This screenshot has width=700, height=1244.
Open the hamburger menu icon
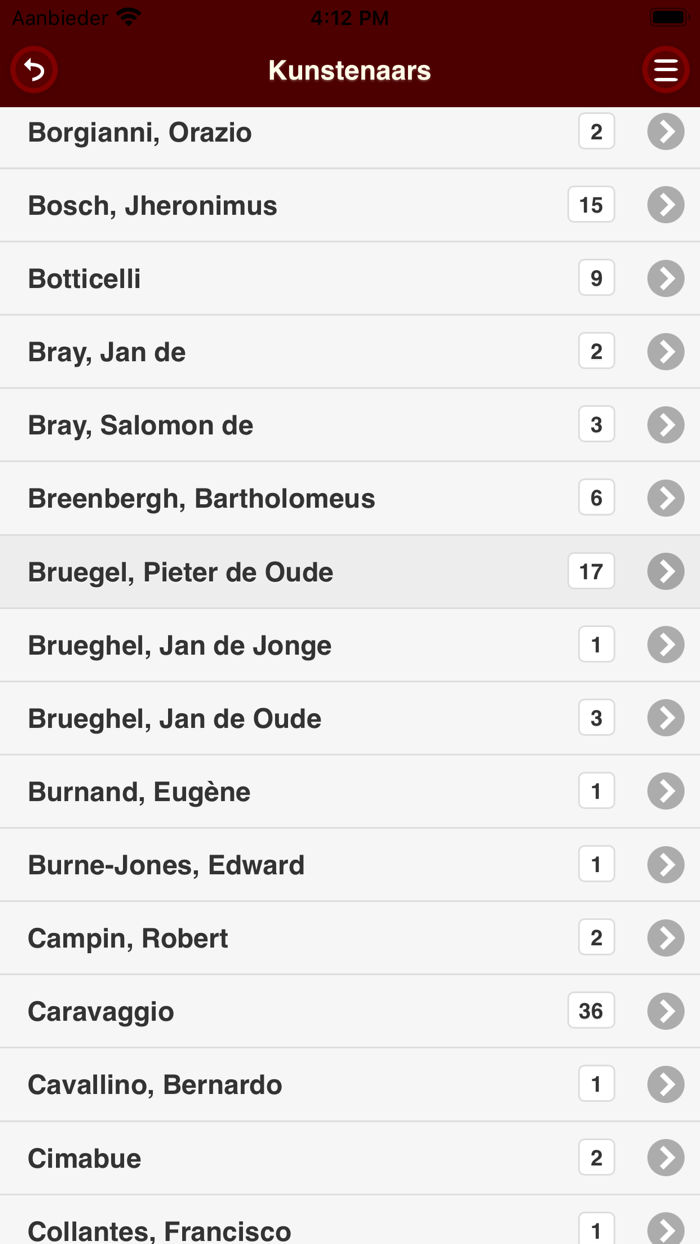click(665, 70)
